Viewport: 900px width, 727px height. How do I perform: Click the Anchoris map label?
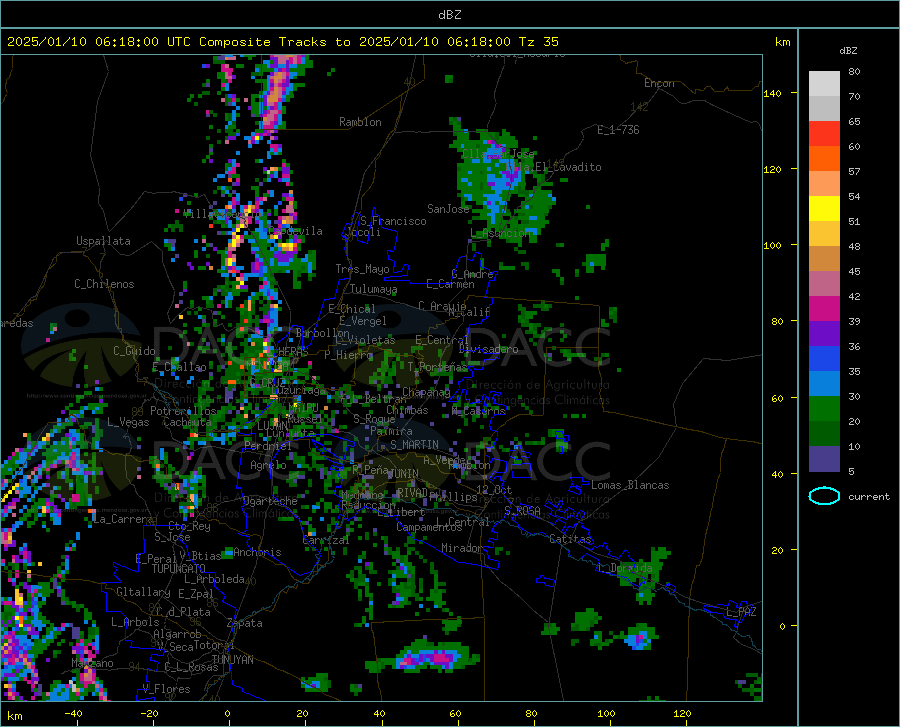257,553
